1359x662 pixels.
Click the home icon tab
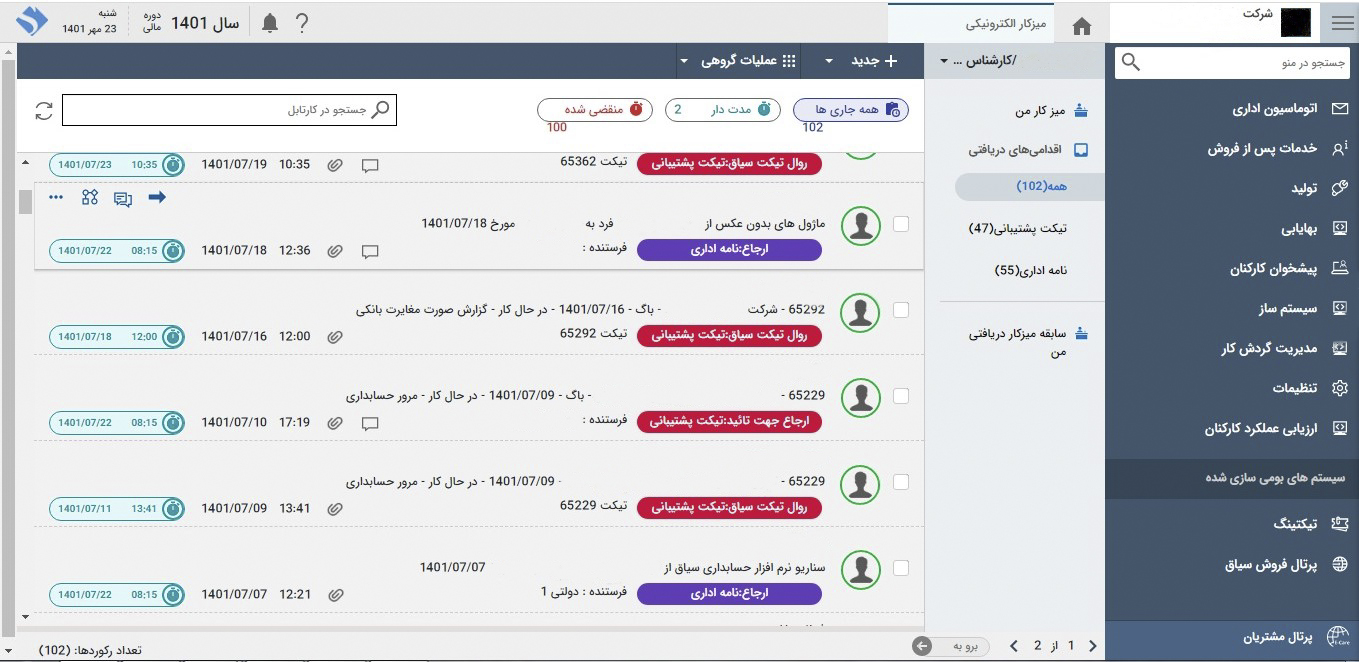pos(1081,26)
